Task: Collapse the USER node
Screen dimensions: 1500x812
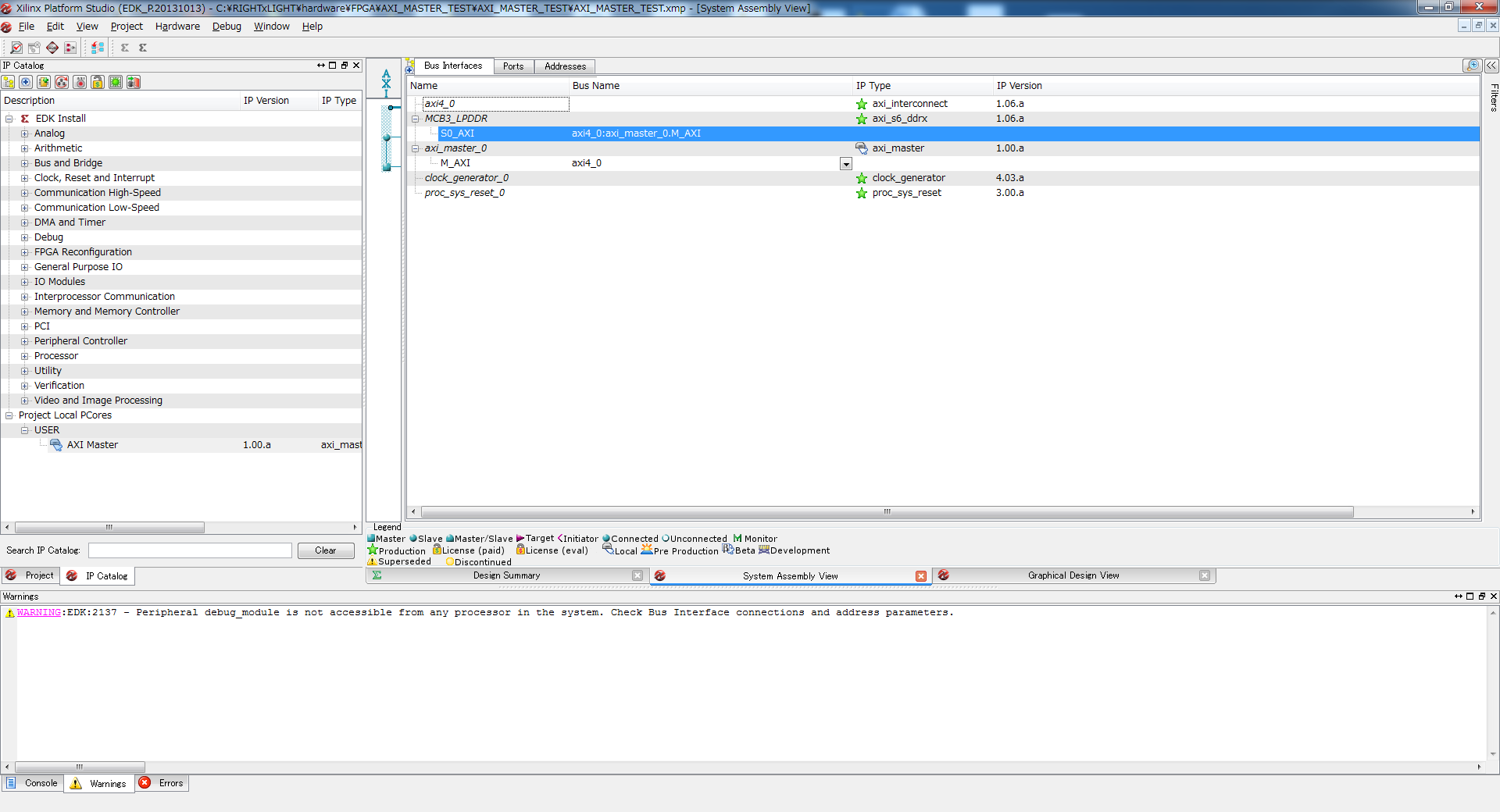Action: pyautogui.click(x=25, y=430)
